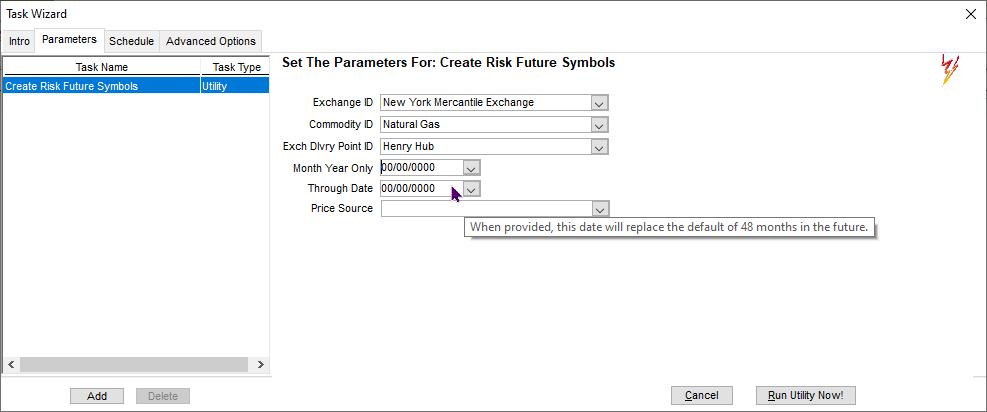Screen dimensions: 987x412
Task: Click the Cancel button
Action: pyautogui.click(x=702, y=396)
